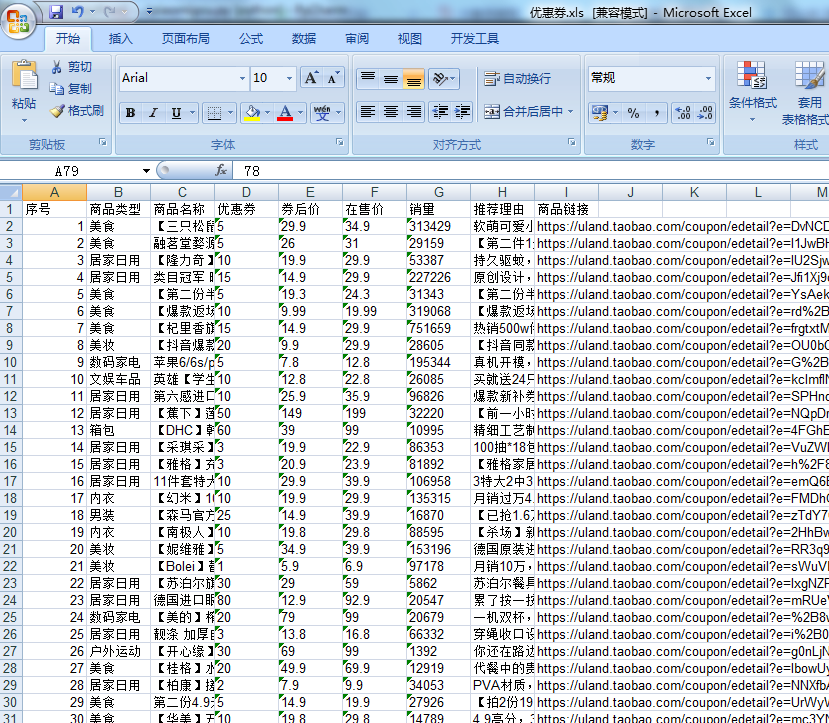The height and width of the screenshot is (723, 829).
Task: Increase the indent
Action: (462, 112)
